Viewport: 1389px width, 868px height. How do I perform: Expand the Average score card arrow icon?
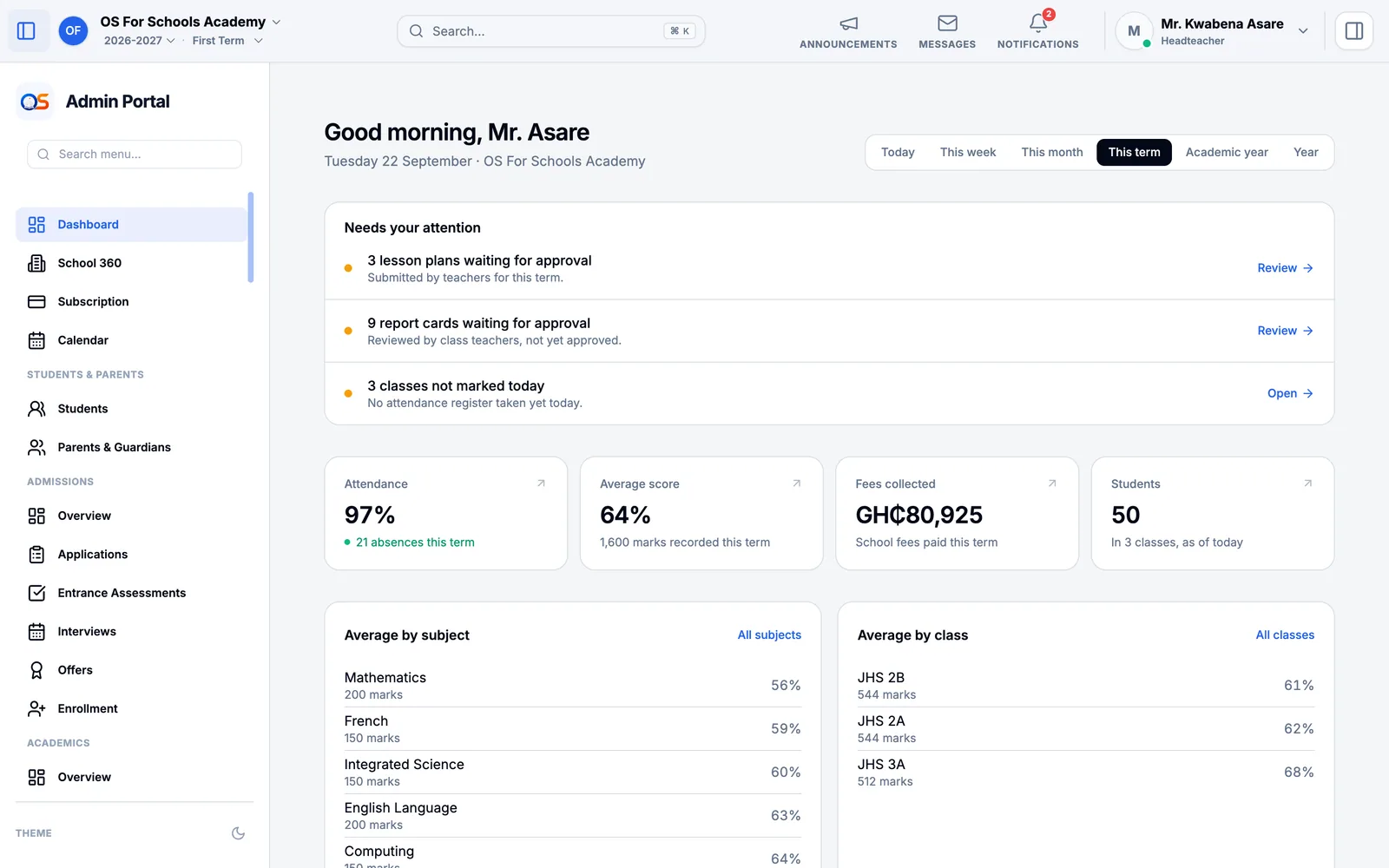(796, 483)
